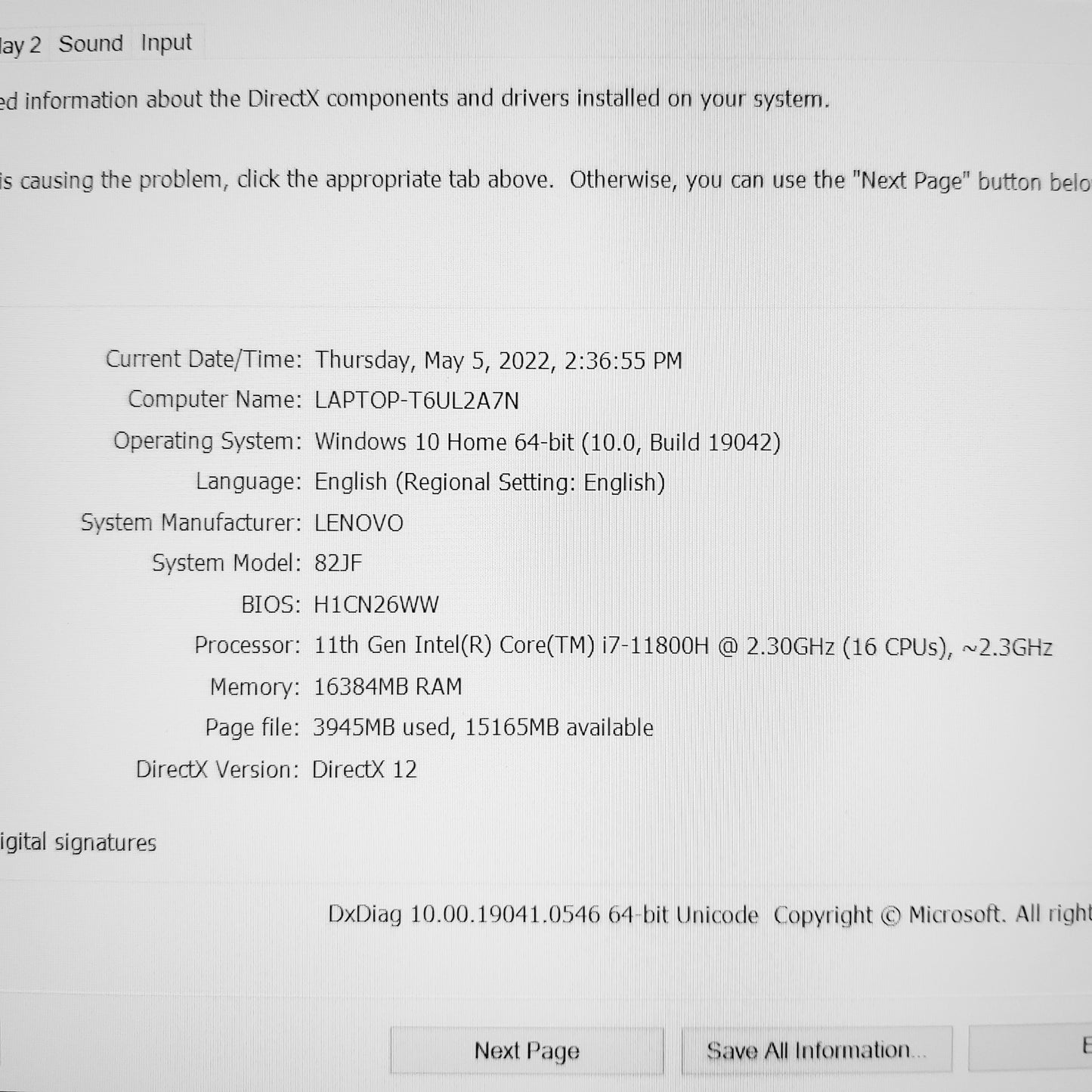This screenshot has height=1092, width=1092.
Task: Select the Display 2 tab
Action: click(20, 45)
